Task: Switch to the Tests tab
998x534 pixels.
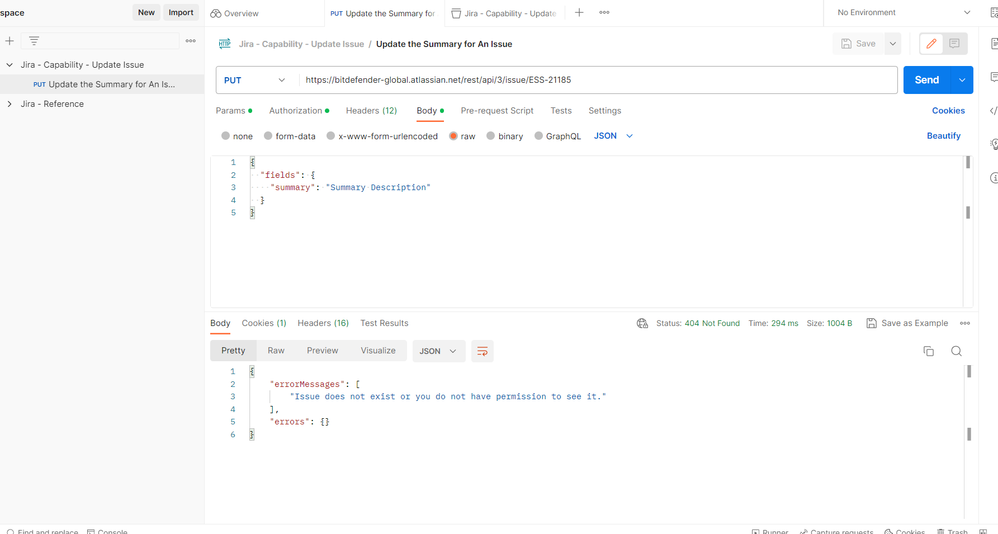Action: [x=561, y=111]
